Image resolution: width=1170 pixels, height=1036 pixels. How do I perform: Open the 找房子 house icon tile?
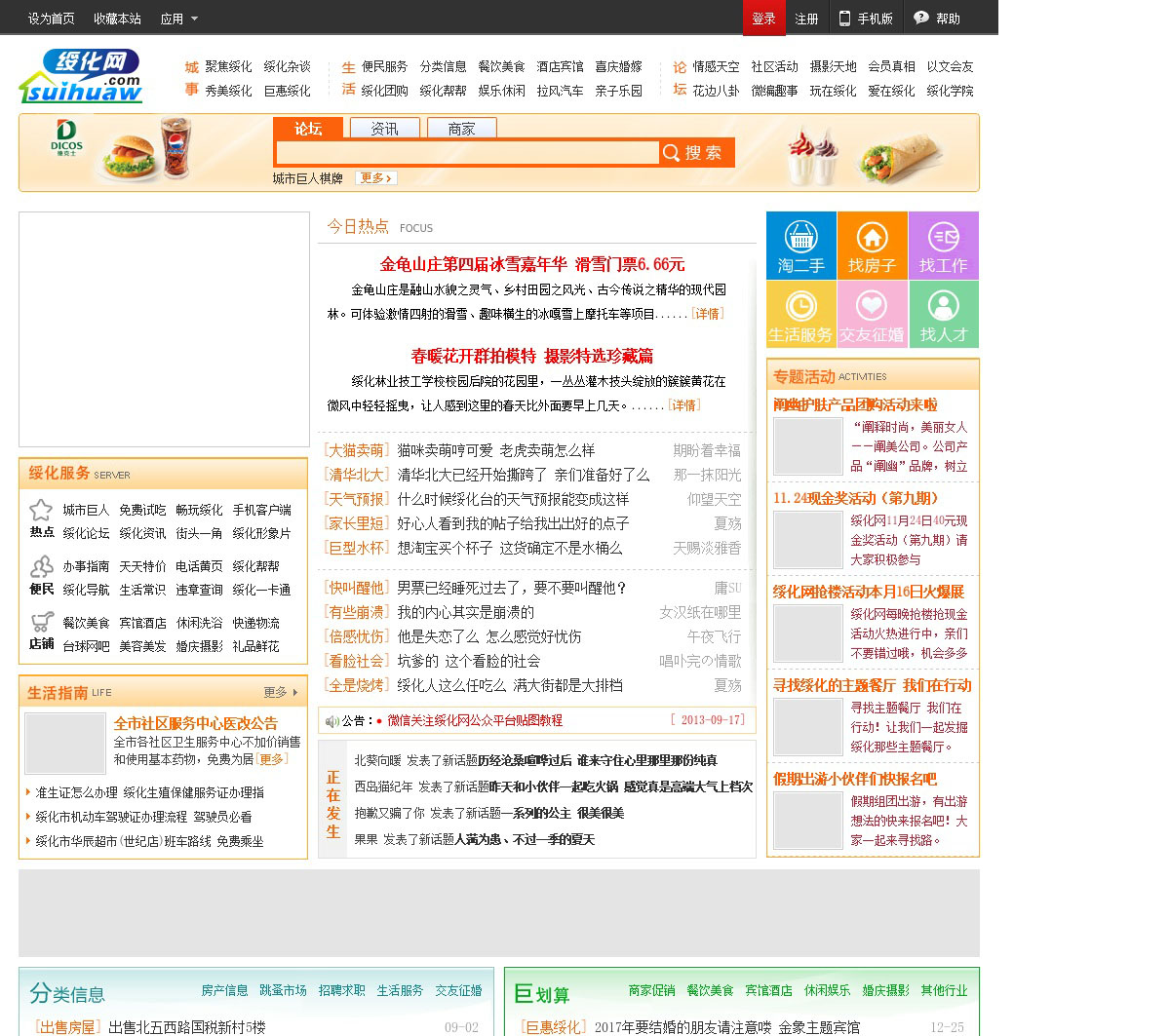(x=872, y=246)
